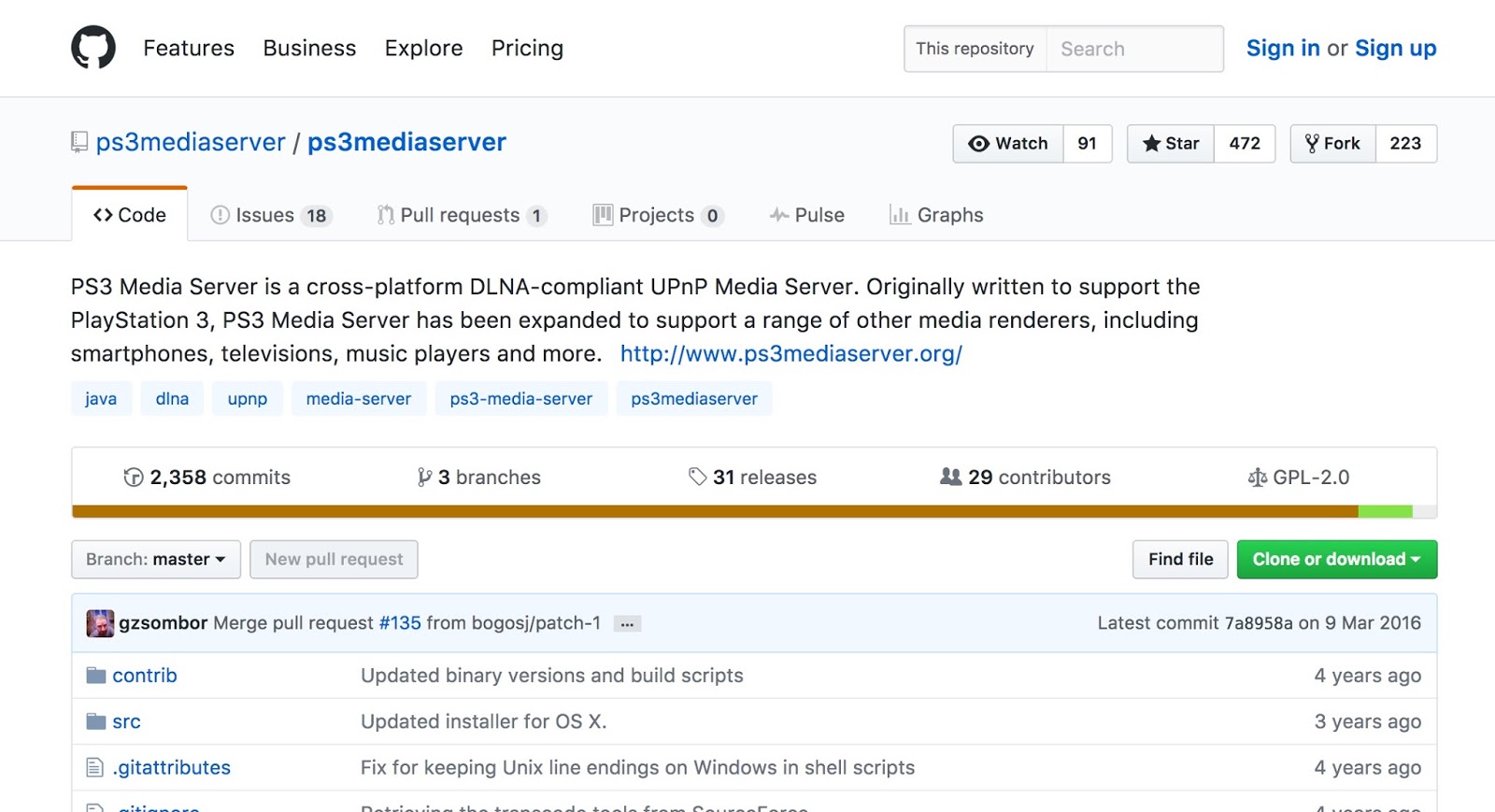Select the java topic tag
Viewport: 1495px width, 812px height.
101,399
